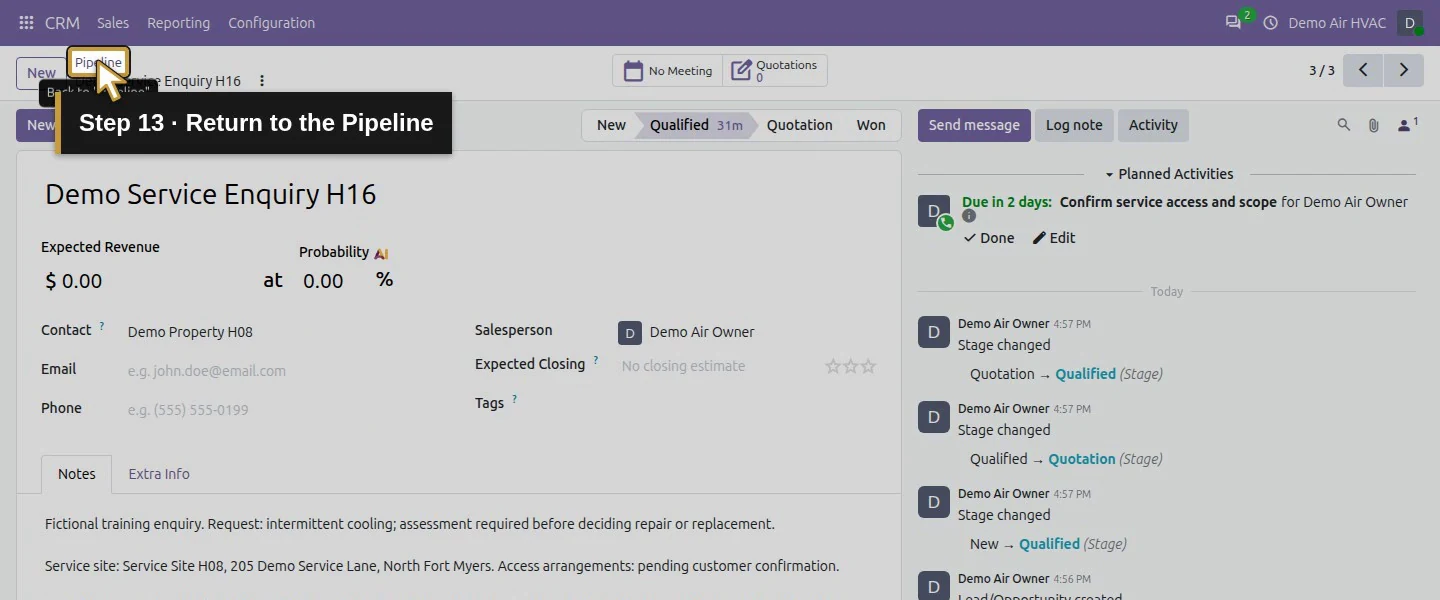Show help tooltip next to Contact
This screenshot has width=1440, height=600.
tap(102, 326)
